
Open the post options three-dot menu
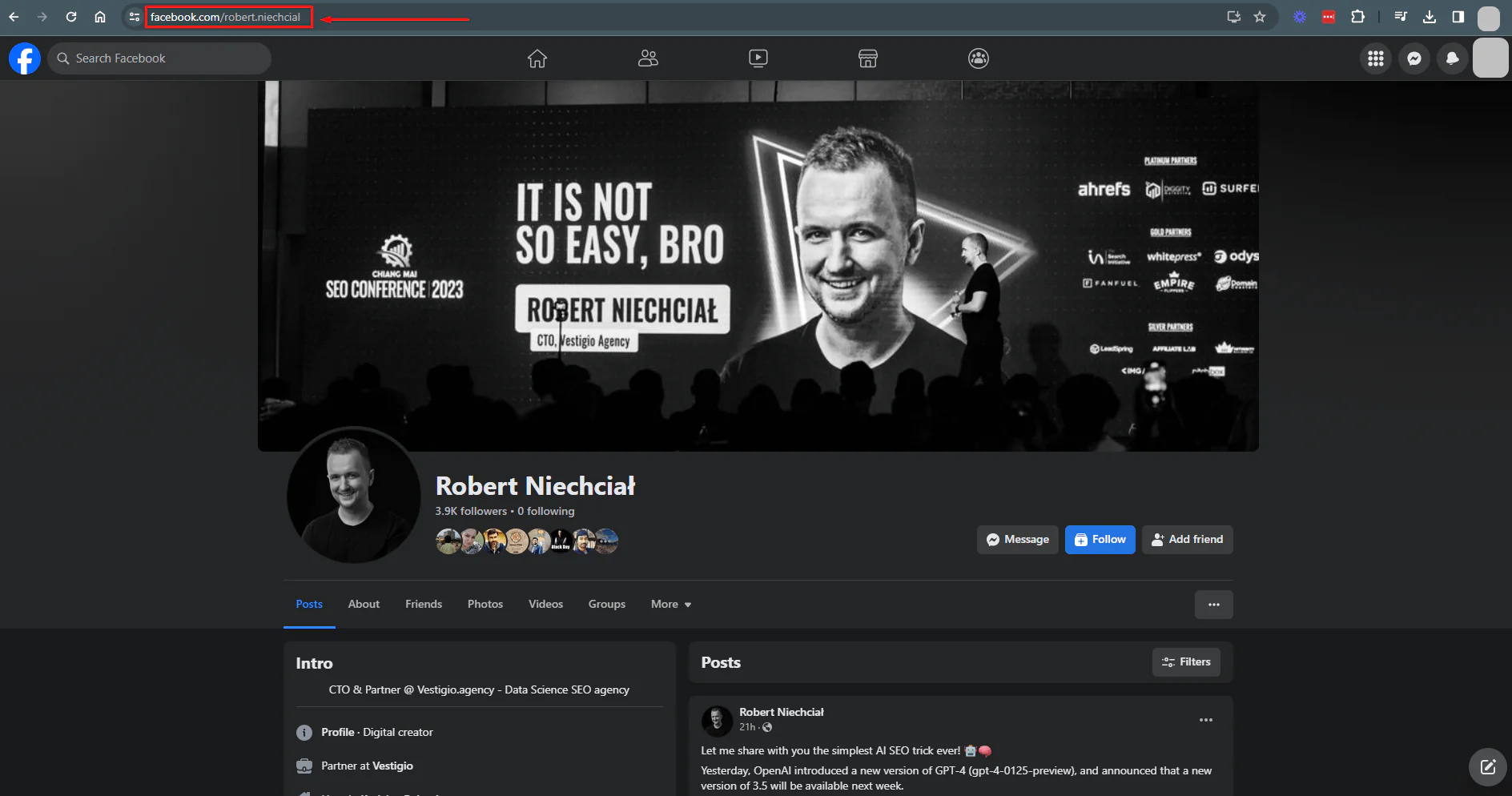[x=1206, y=720]
